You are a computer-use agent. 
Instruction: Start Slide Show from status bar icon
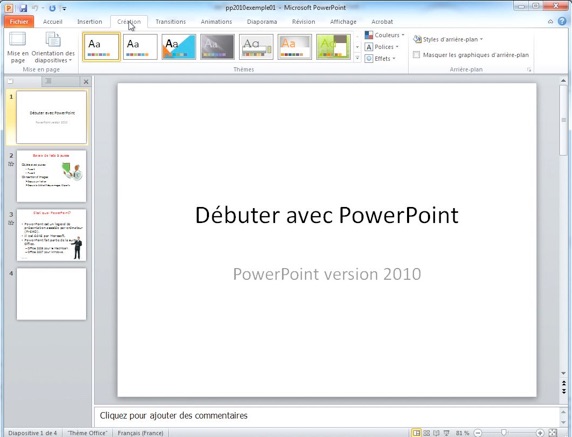tap(447, 433)
